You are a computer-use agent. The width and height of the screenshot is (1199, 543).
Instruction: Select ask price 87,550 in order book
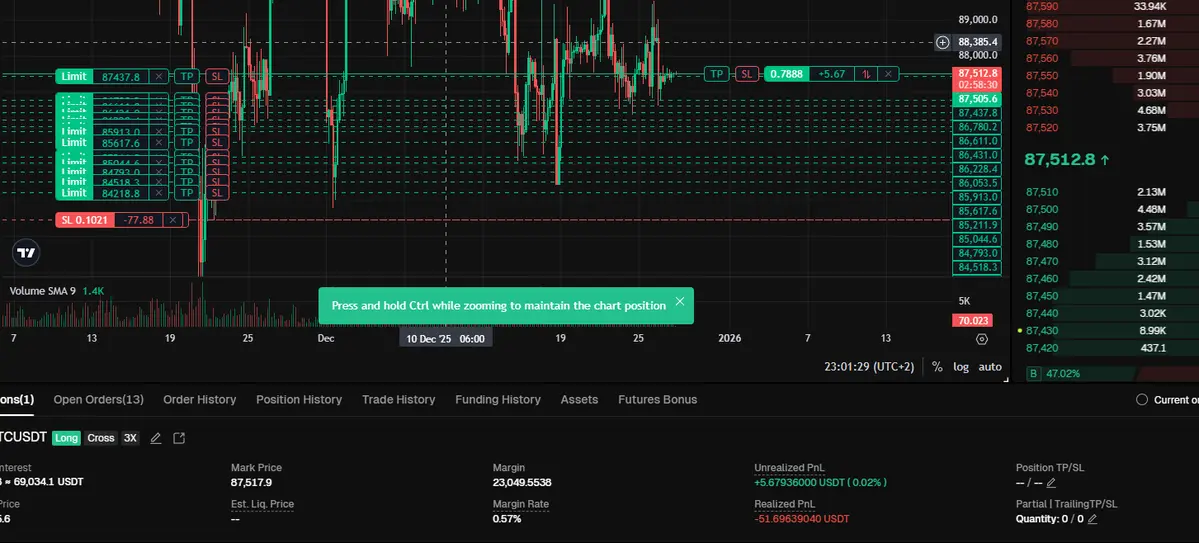[1042, 76]
